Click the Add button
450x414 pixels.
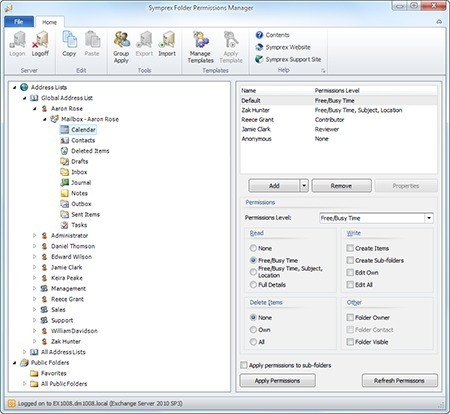274,186
